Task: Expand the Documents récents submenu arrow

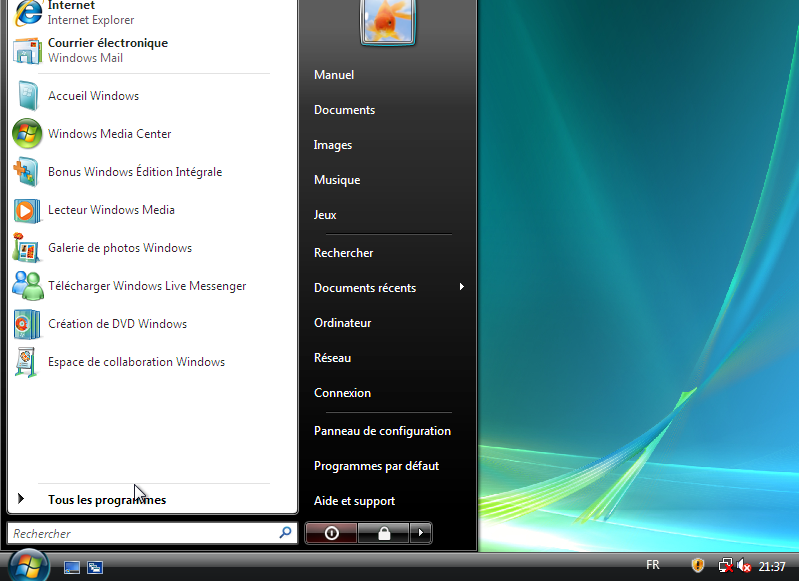Action: (461, 288)
